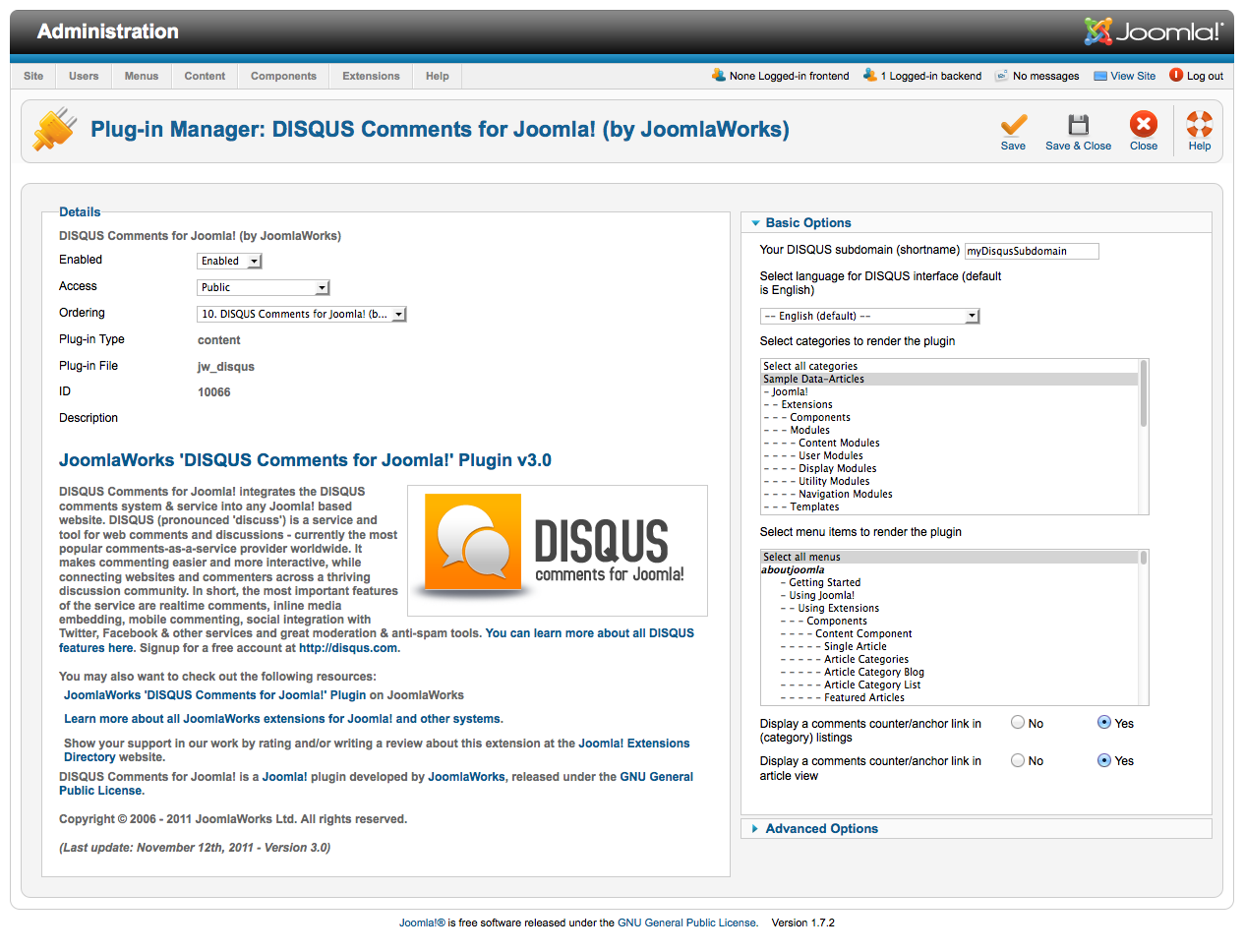Select the 'Getting Started' menu item
The image size is (1244, 952).
pos(949,582)
